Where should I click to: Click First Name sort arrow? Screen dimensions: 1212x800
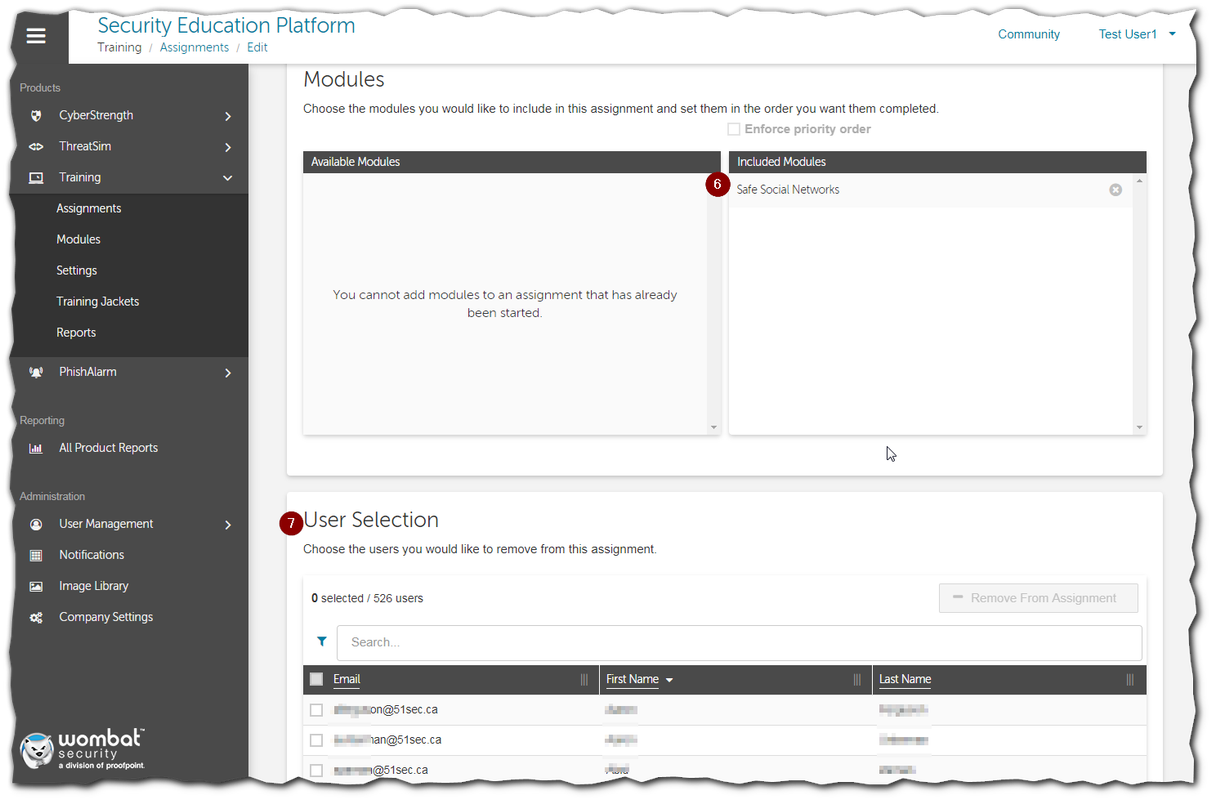[x=669, y=680]
